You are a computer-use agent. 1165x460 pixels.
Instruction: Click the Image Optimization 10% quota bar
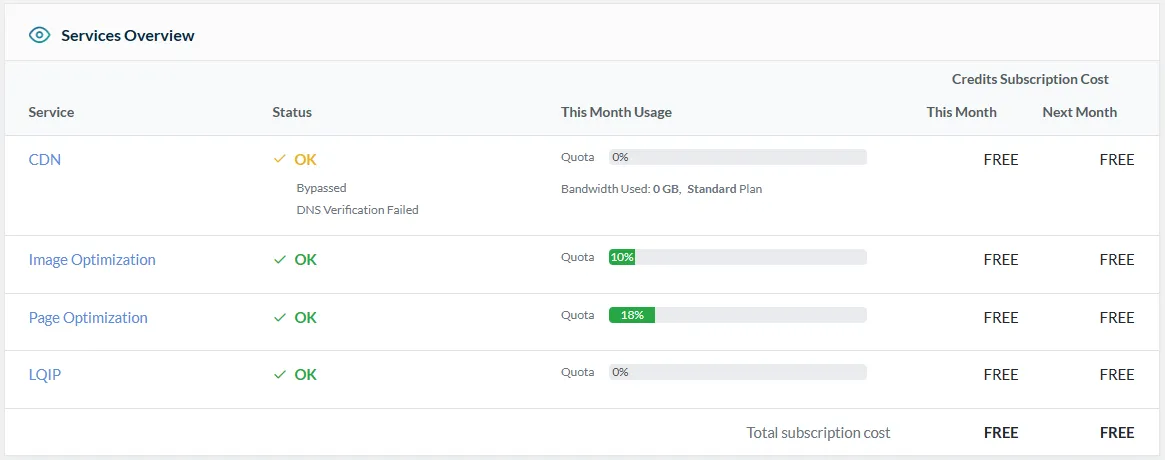pos(737,257)
